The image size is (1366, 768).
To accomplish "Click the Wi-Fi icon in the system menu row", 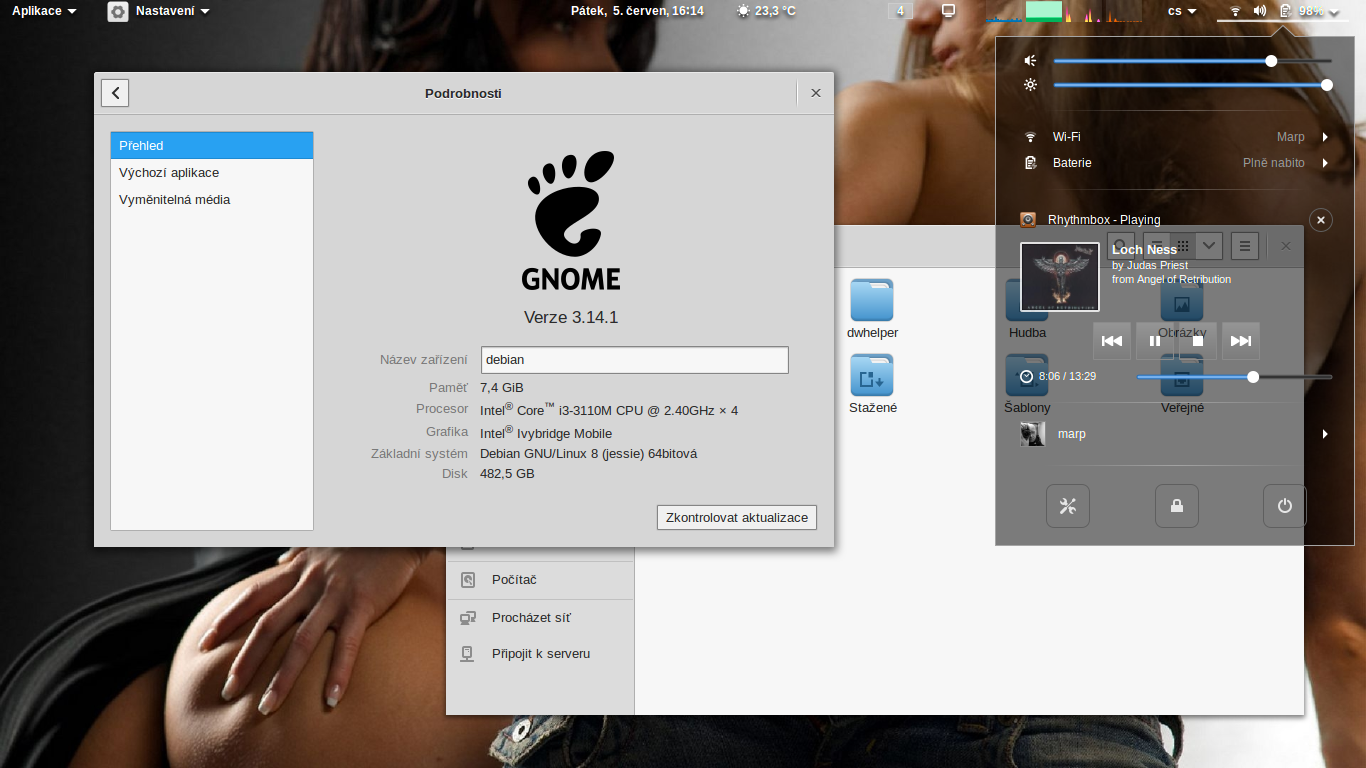I will (x=1030, y=137).
